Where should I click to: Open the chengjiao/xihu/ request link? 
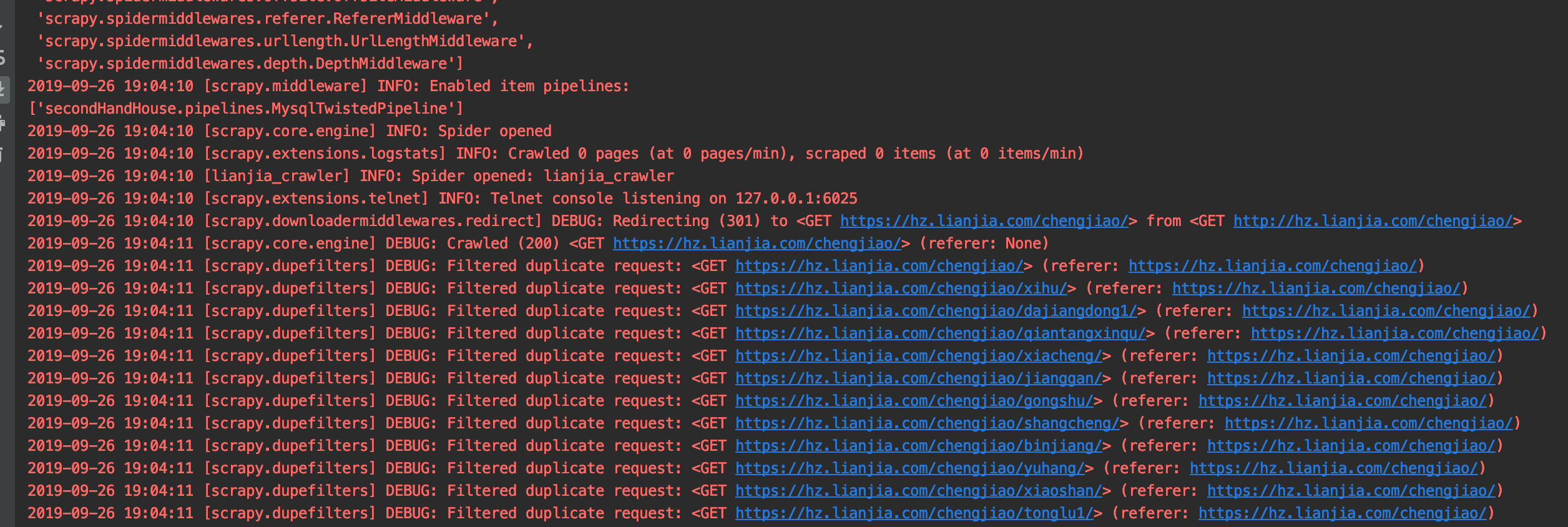tap(901, 288)
